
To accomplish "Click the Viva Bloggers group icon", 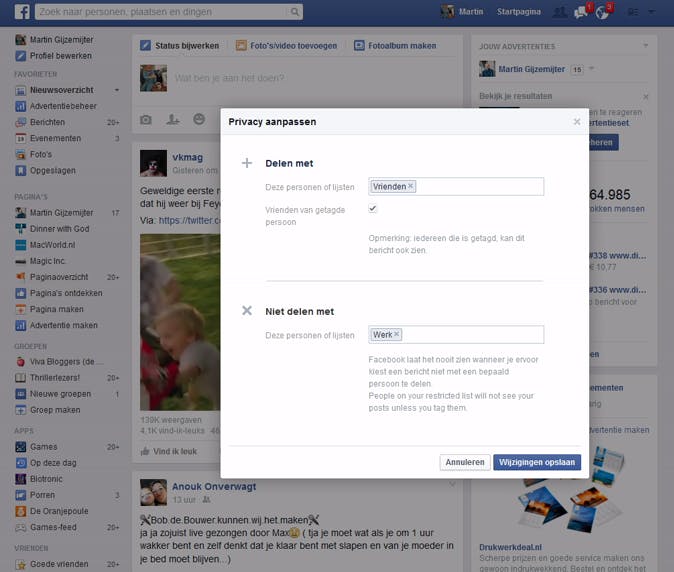I will 20,362.
